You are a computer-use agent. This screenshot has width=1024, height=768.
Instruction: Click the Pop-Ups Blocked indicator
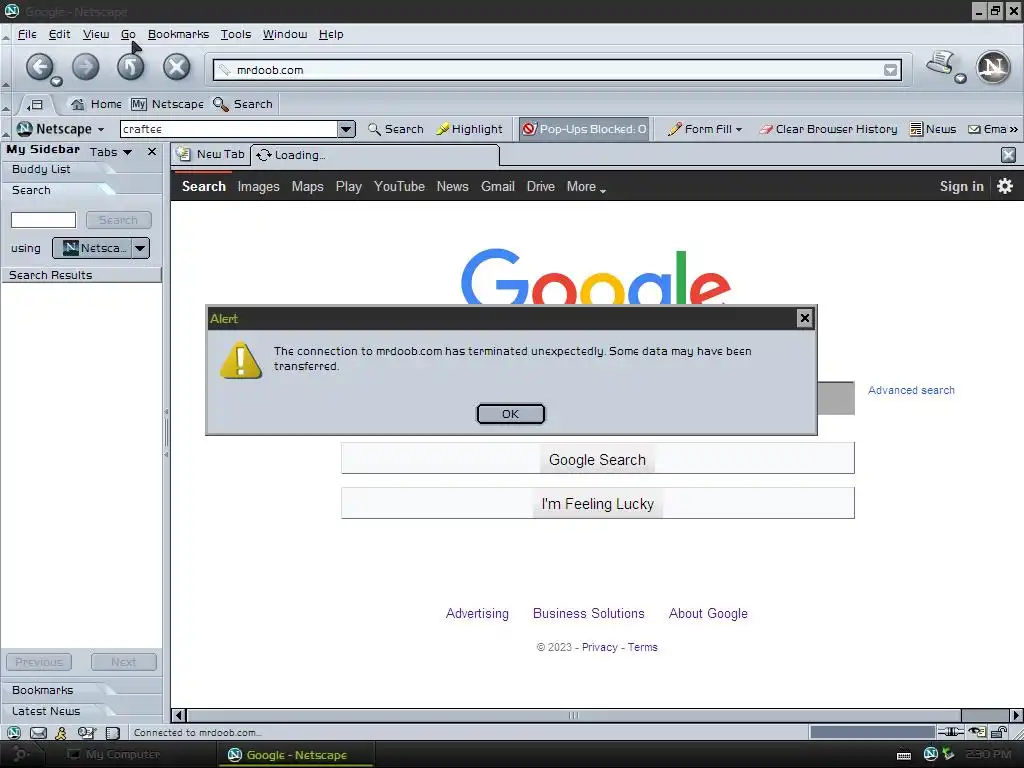click(x=584, y=129)
